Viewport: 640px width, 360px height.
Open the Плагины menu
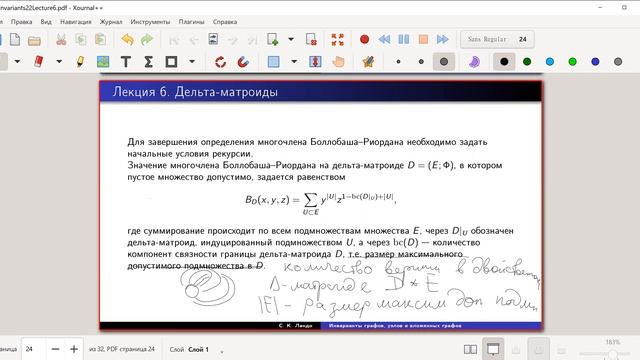point(191,22)
